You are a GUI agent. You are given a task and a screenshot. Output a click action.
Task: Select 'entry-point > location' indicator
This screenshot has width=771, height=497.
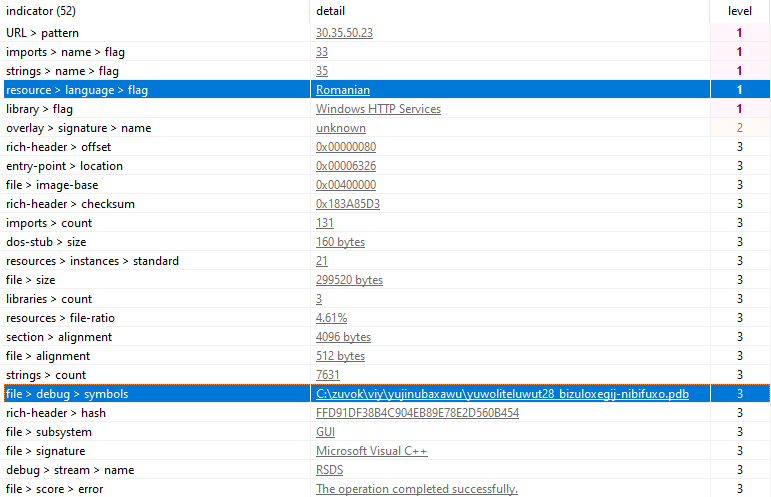pyautogui.click(x=64, y=166)
